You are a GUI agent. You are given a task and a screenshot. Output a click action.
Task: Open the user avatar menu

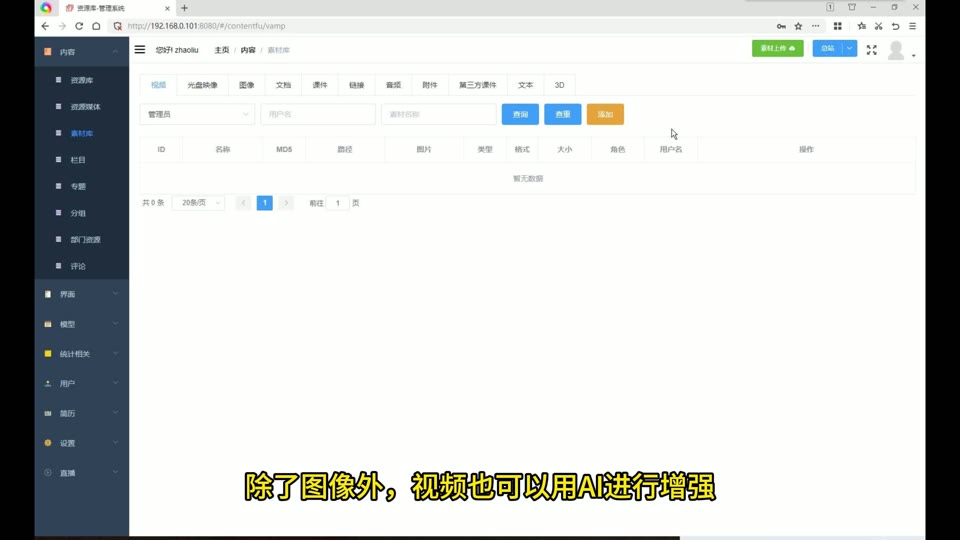(900, 50)
